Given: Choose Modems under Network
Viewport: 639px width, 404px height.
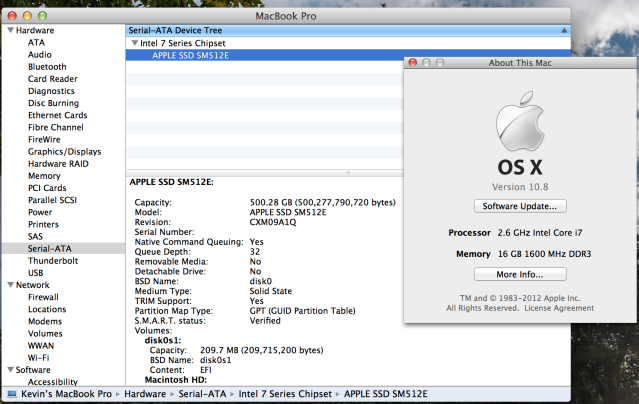Looking at the screenshot, I should tap(45, 321).
